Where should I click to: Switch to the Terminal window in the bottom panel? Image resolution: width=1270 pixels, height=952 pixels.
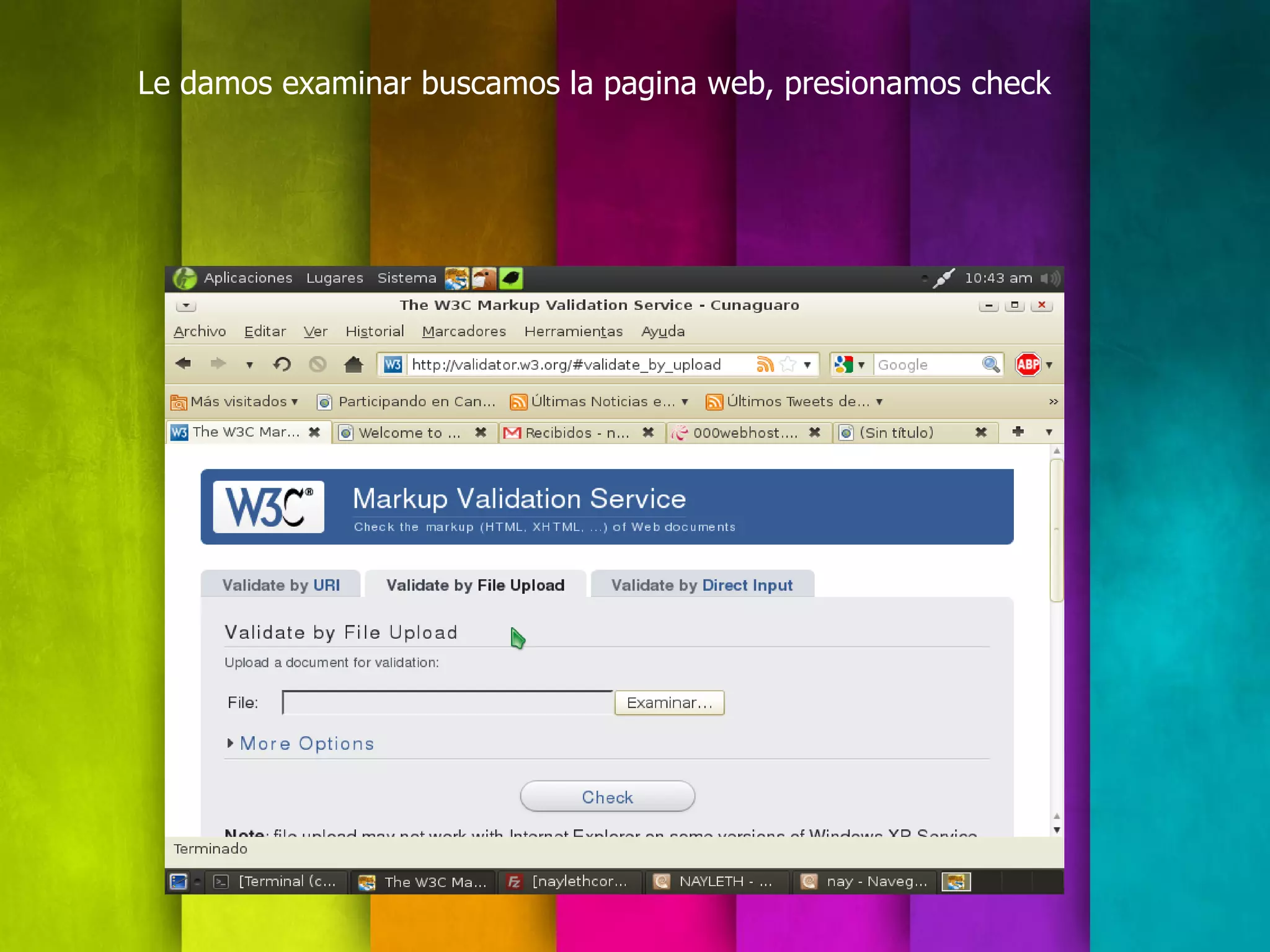275,881
